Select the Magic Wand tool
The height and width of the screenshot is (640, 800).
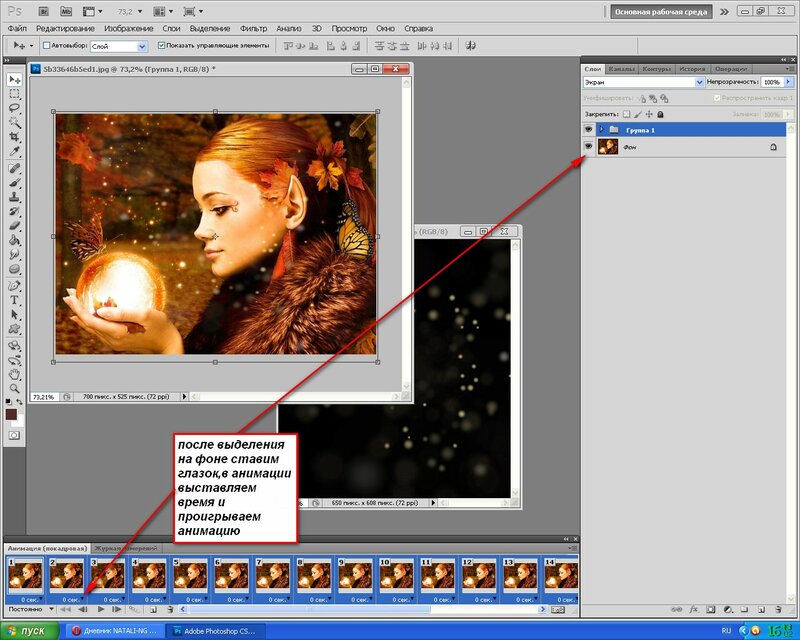coord(14,122)
